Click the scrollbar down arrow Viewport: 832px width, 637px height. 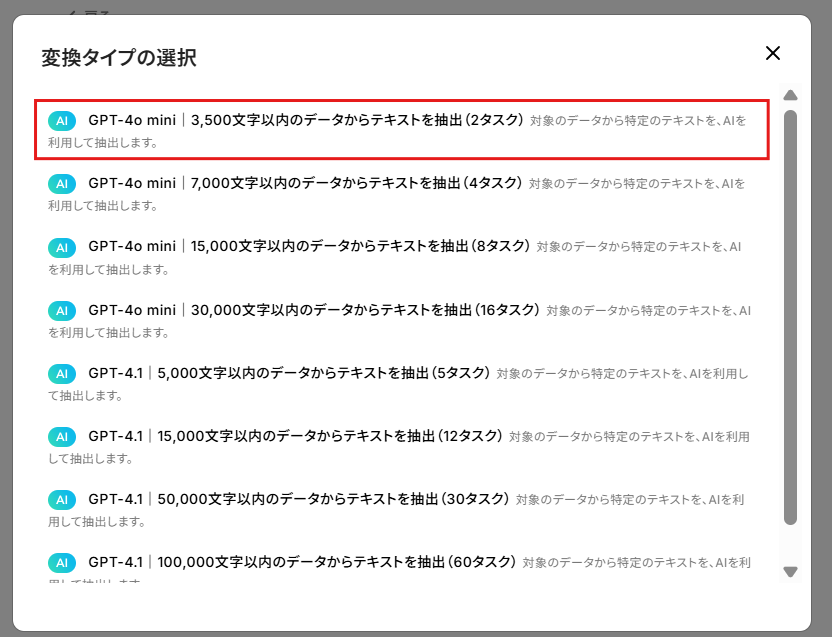(x=791, y=572)
